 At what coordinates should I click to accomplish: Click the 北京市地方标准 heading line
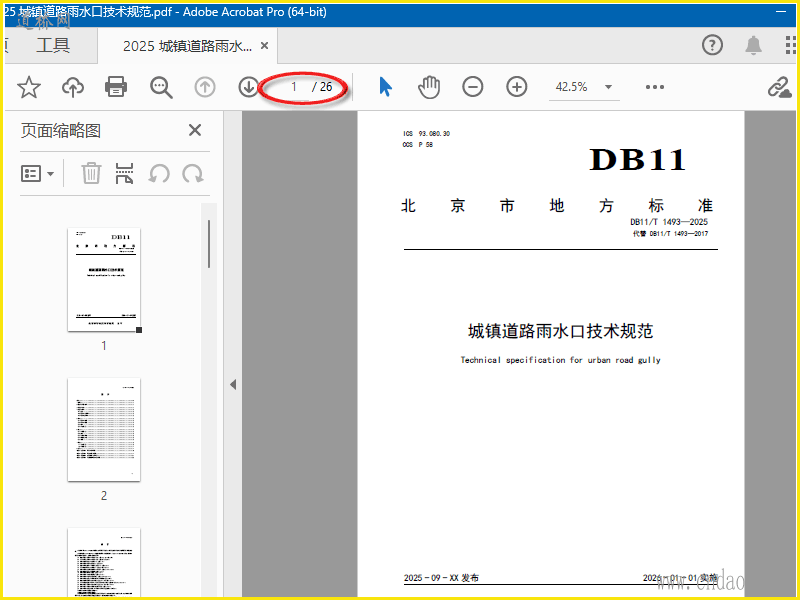click(x=557, y=206)
